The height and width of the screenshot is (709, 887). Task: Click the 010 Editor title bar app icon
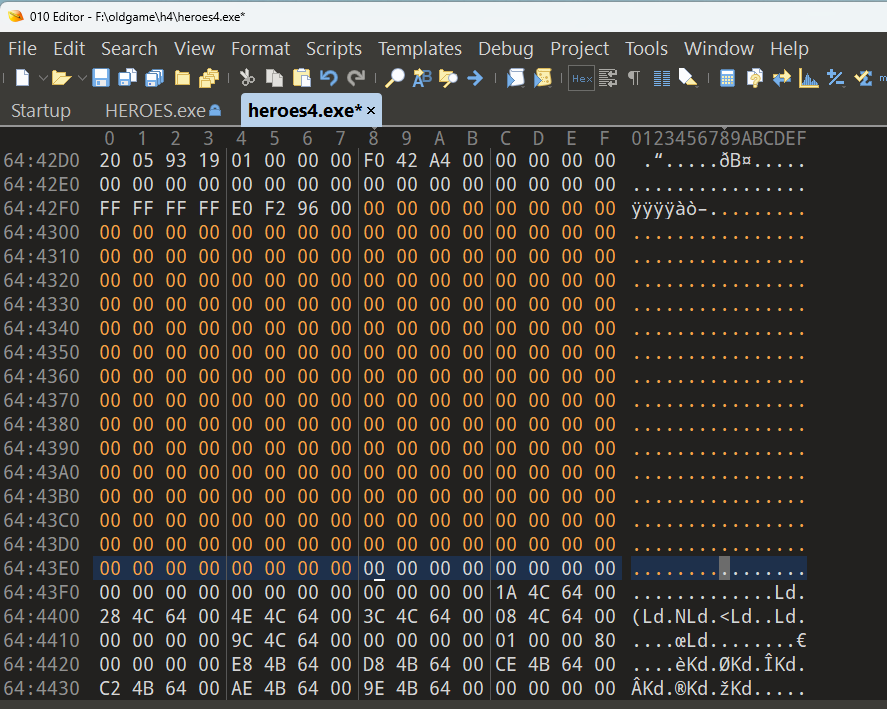tap(16, 16)
